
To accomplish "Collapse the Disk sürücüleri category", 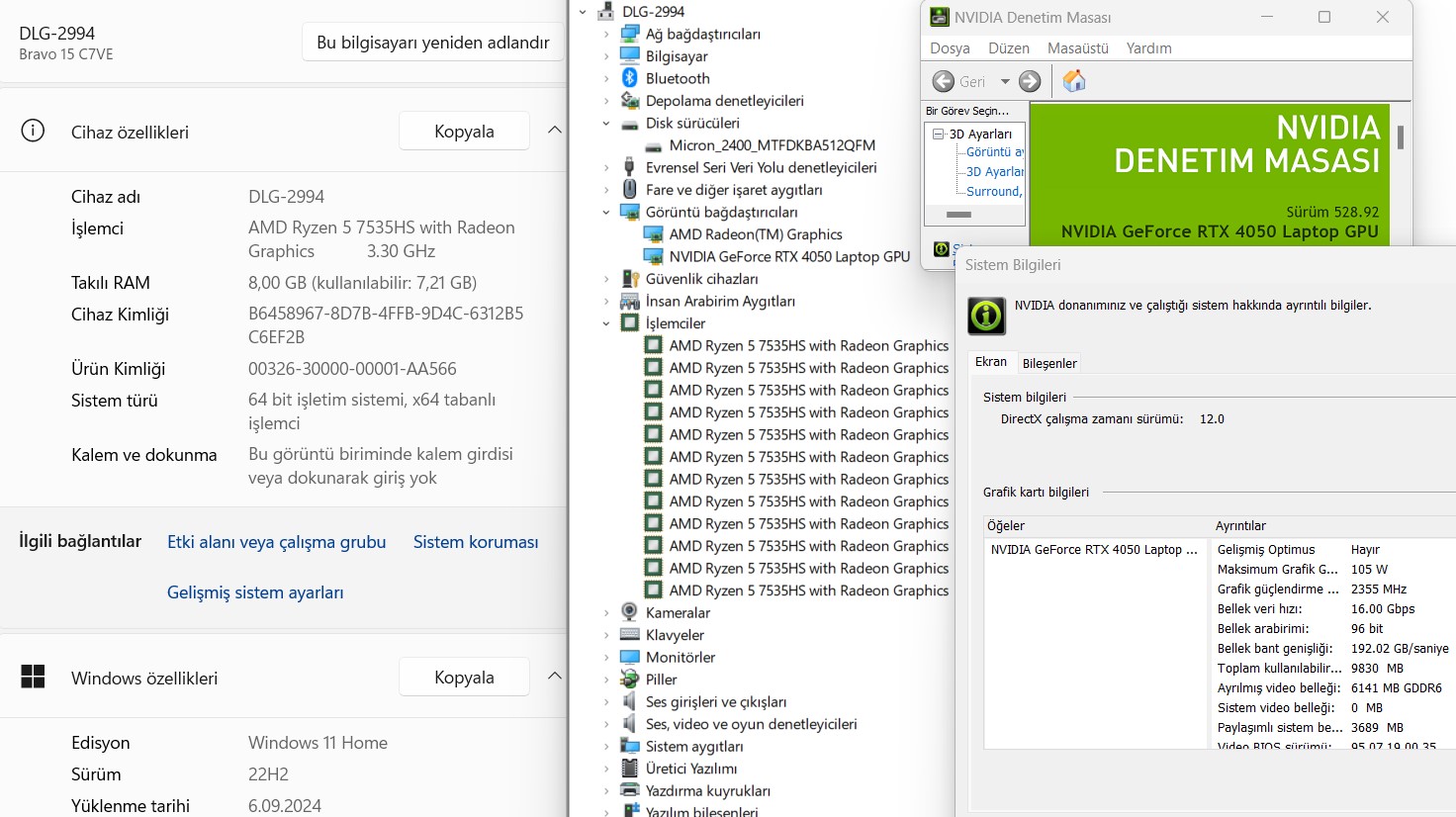I will [606, 124].
